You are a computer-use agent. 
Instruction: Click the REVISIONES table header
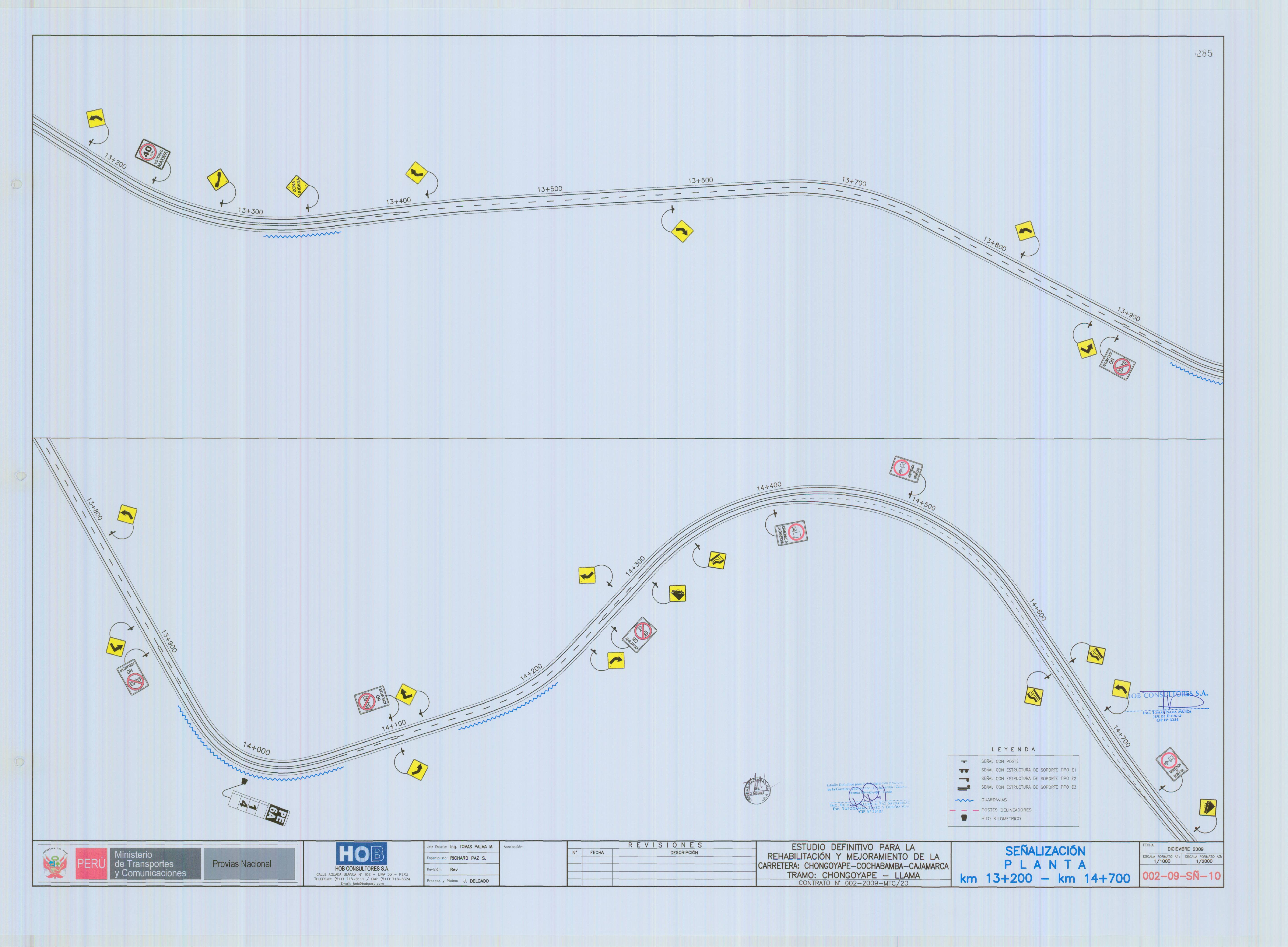(665, 845)
